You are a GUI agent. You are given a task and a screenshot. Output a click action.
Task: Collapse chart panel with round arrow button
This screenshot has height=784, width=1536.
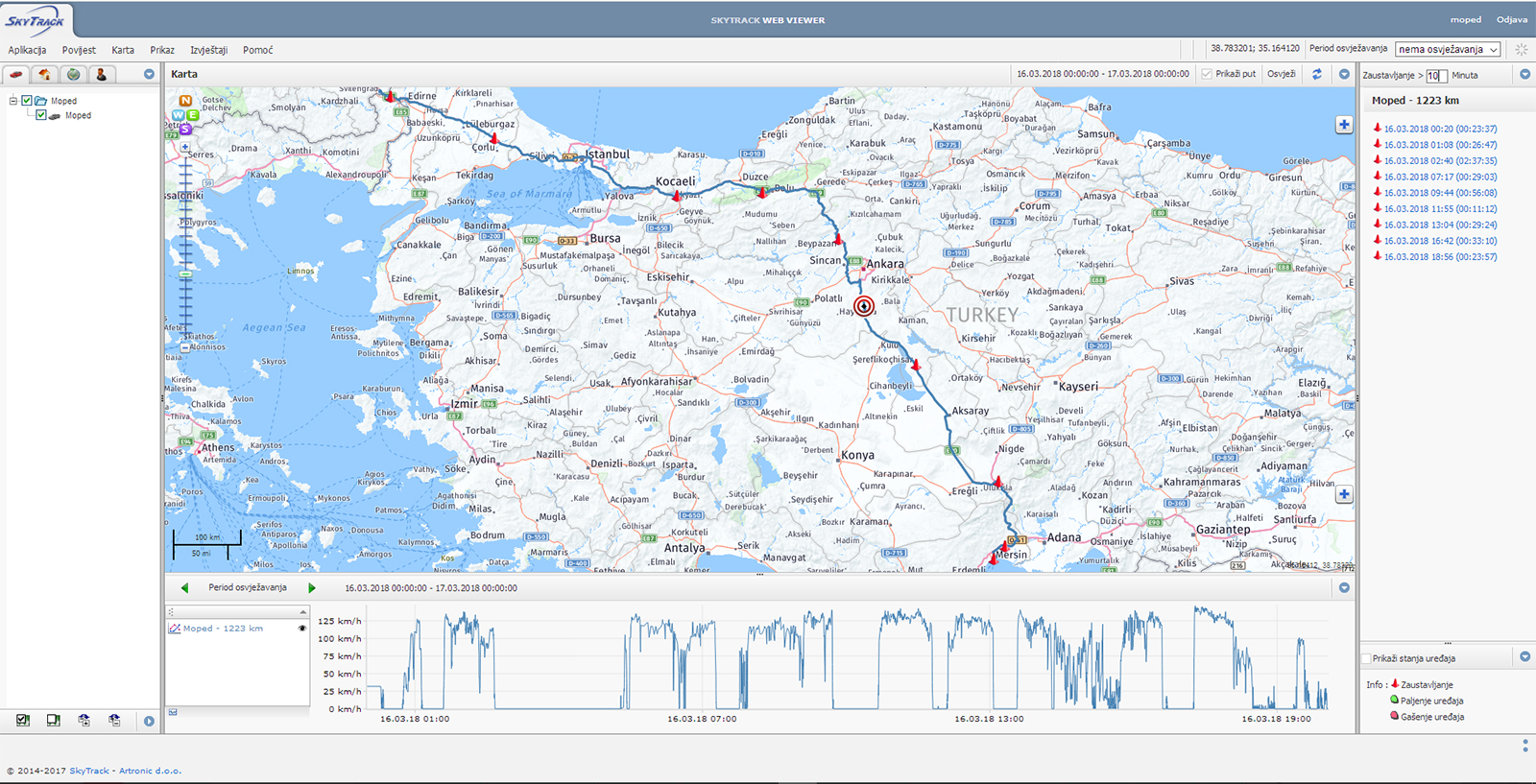1344,587
